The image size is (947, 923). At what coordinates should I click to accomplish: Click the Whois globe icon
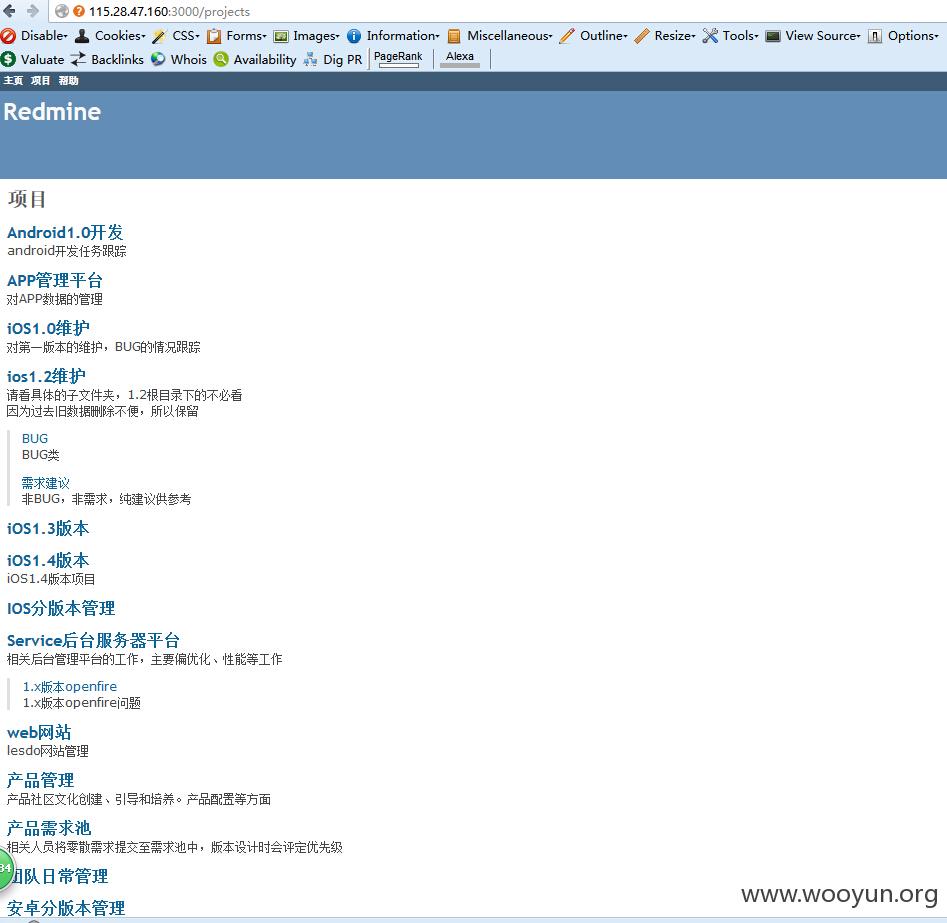pos(158,59)
